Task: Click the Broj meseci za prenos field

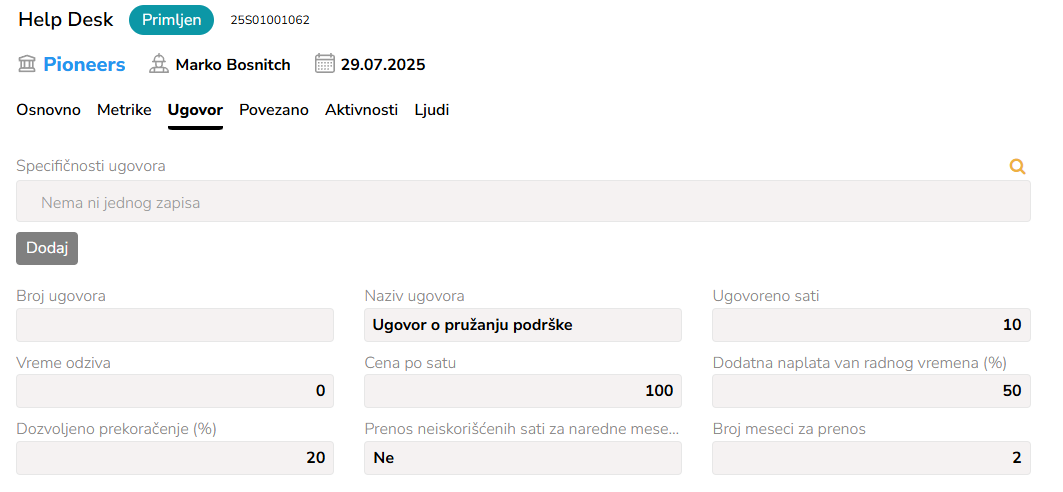Action: click(x=871, y=458)
